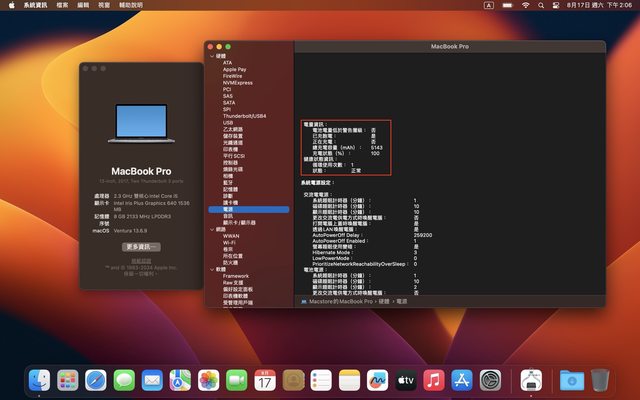640x400 pixels.
Task: Open the Trash in the dock
Action: [x=600, y=380]
